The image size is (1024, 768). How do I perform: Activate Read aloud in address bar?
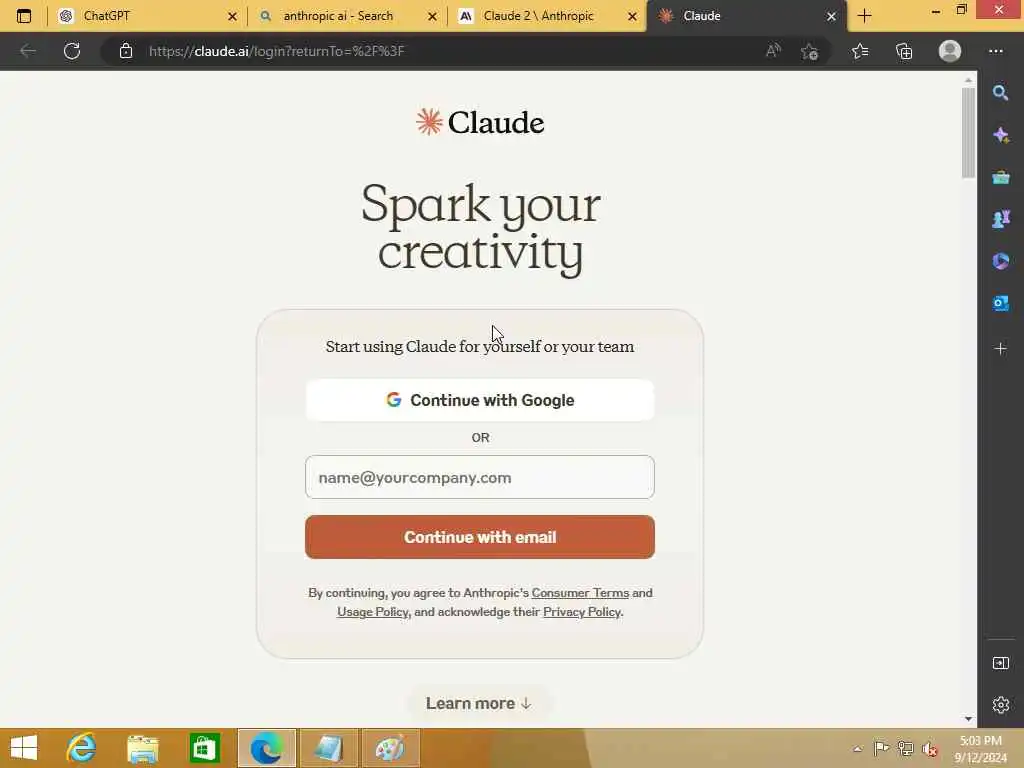(x=773, y=51)
